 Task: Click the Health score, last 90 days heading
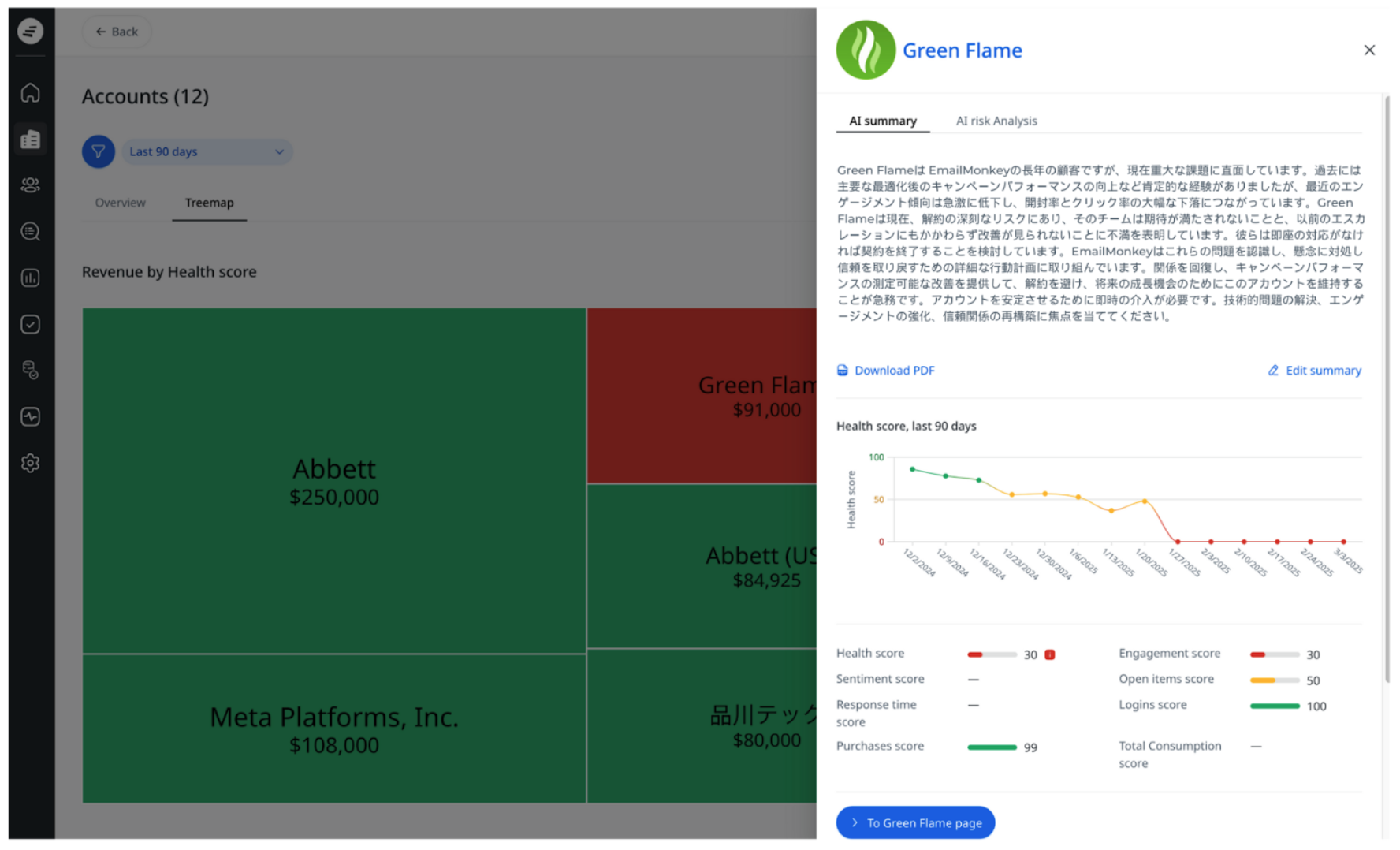pyautogui.click(x=907, y=426)
